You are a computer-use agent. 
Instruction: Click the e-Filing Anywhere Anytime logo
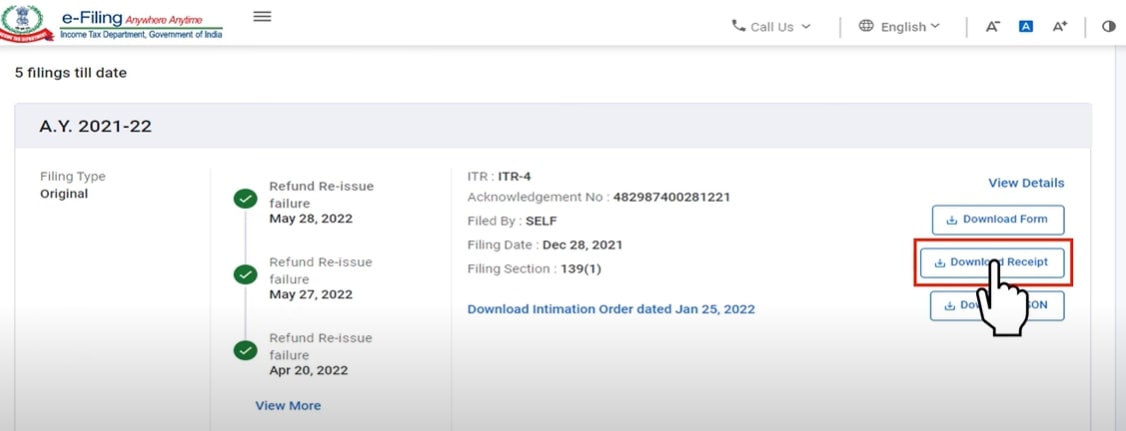140,24
